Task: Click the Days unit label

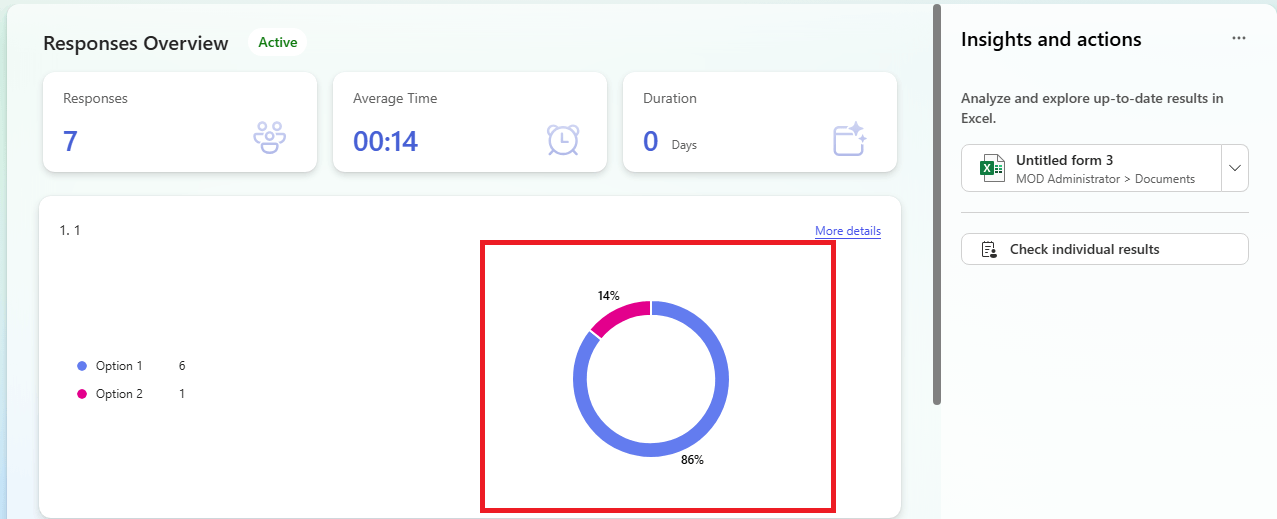Action: point(684,145)
